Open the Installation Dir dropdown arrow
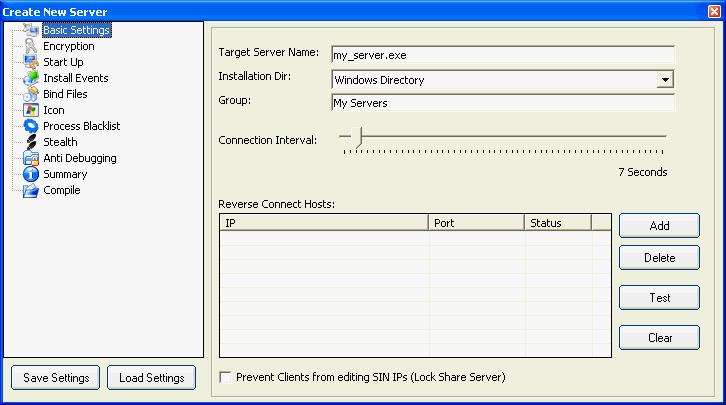 coord(664,79)
